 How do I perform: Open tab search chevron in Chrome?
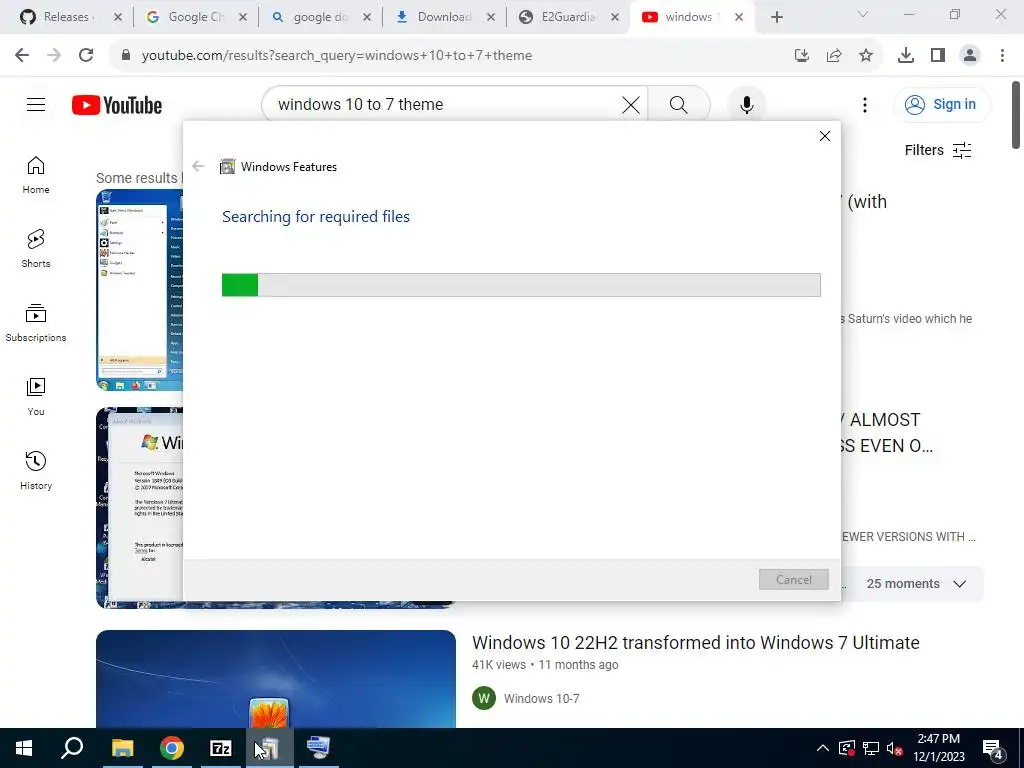coord(863,14)
